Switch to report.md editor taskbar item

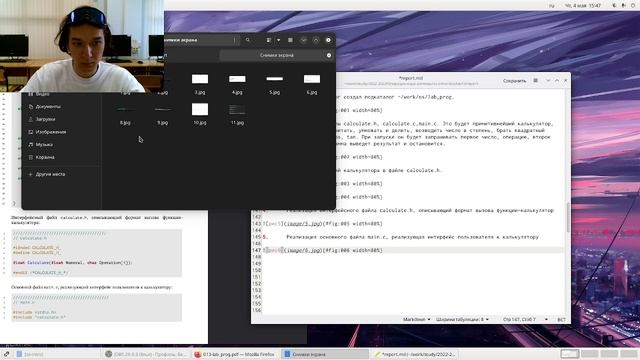416,354
